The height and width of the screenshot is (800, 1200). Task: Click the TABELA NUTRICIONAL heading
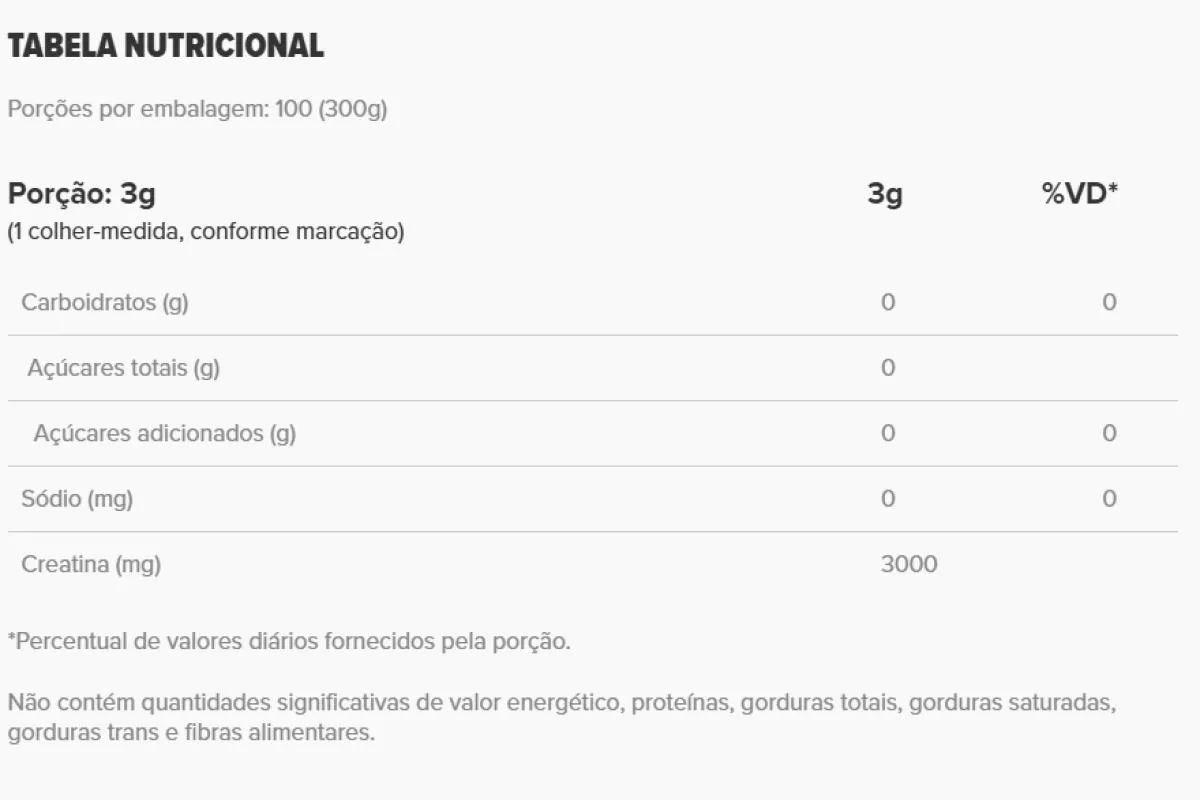[166, 46]
